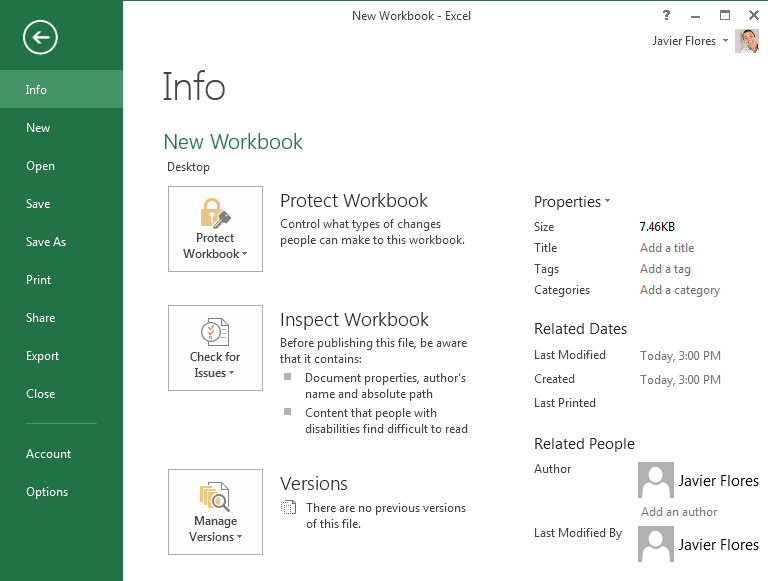768x581 pixels.
Task: Click the Javier Flores profile photo
Action: 747,41
